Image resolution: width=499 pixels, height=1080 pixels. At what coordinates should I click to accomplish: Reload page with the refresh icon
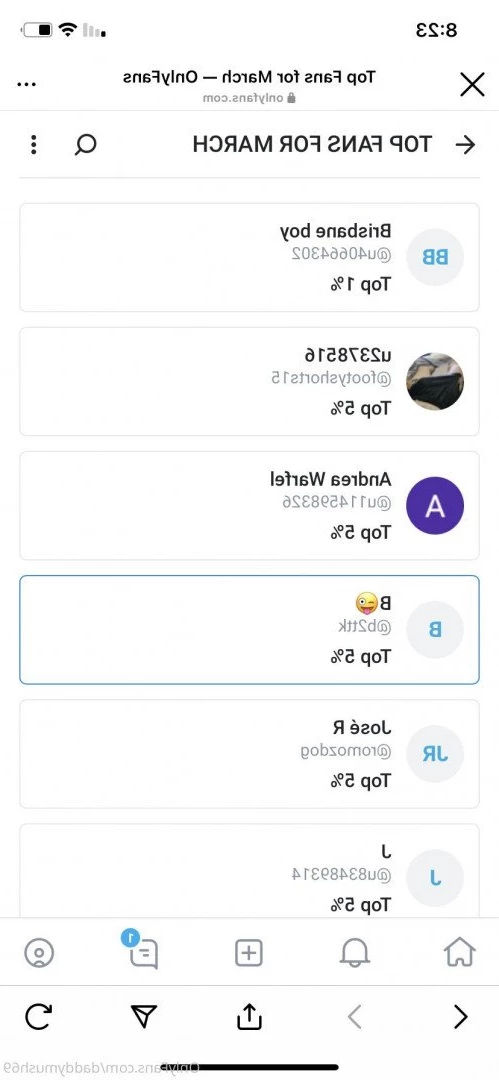39,1017
